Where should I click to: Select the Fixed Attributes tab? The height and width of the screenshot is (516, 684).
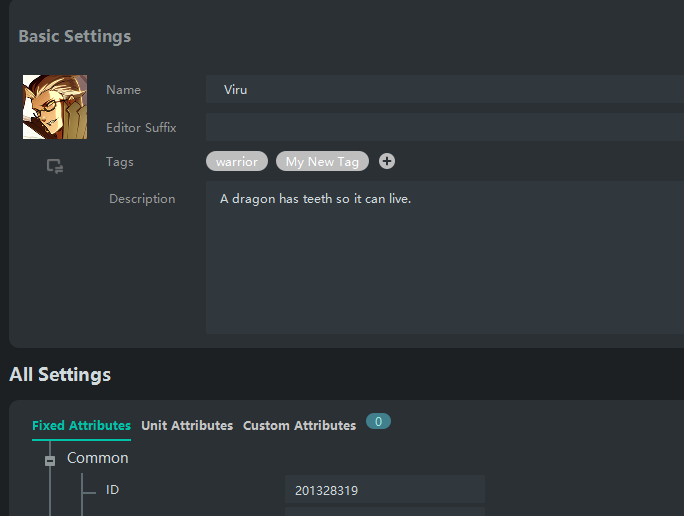[81, 426]
